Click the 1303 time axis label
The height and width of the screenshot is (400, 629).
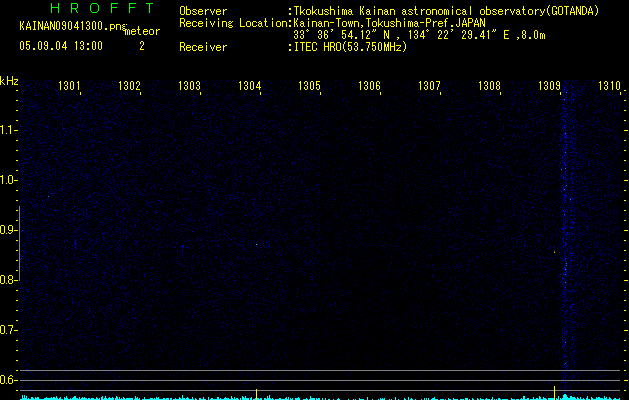pyautogui.click(x=189, y=86)
